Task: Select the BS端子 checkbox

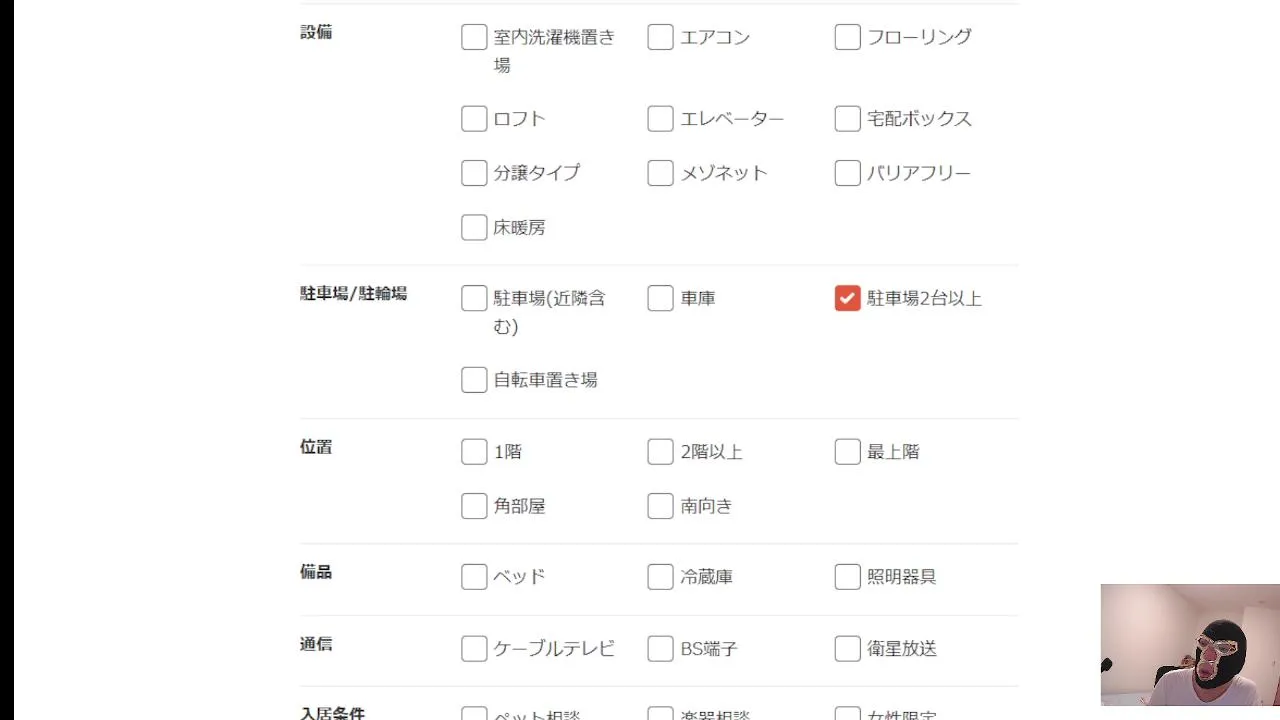Action: click(660, 649)
